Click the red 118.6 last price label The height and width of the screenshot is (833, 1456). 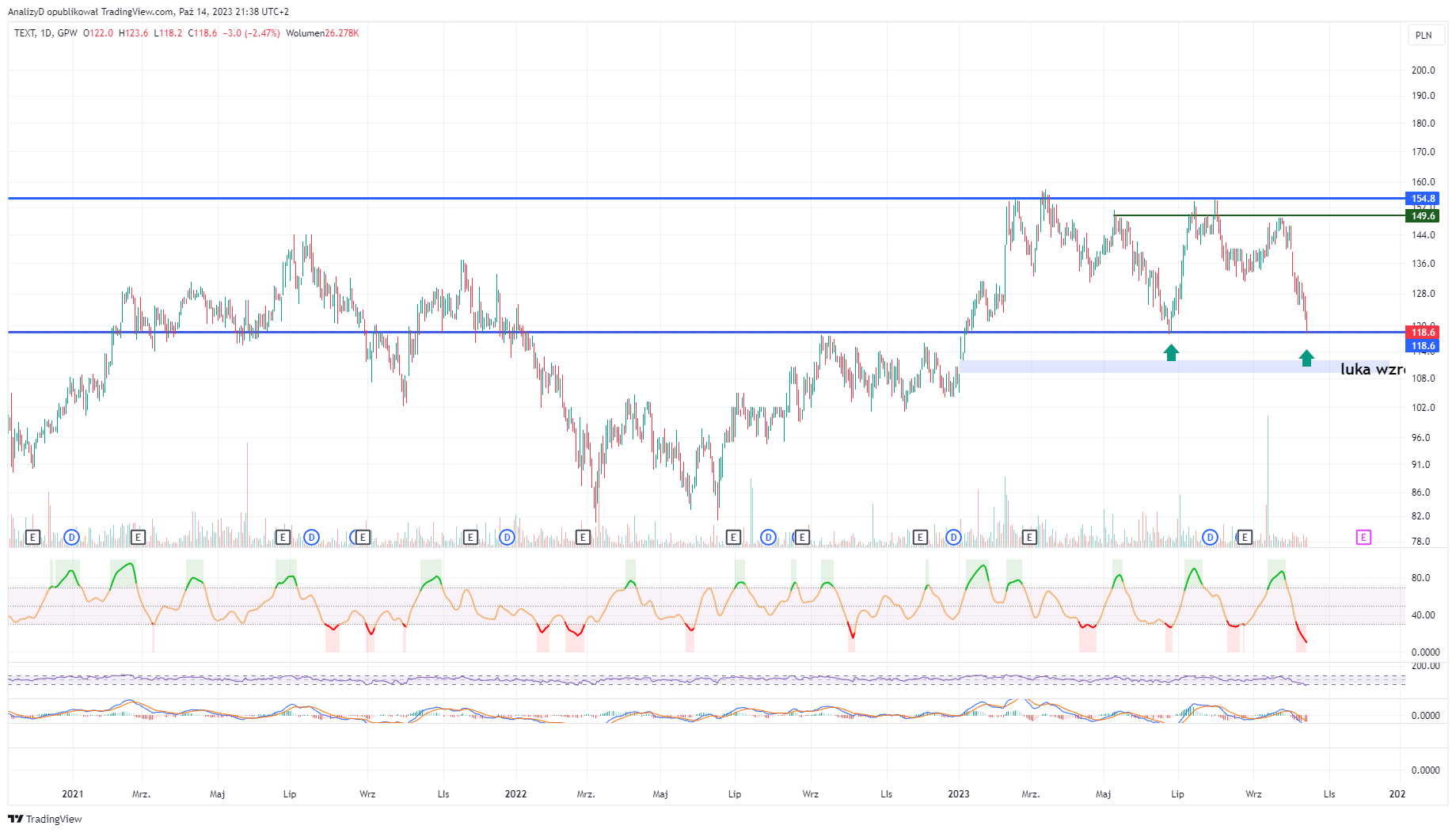[1423, 333]
